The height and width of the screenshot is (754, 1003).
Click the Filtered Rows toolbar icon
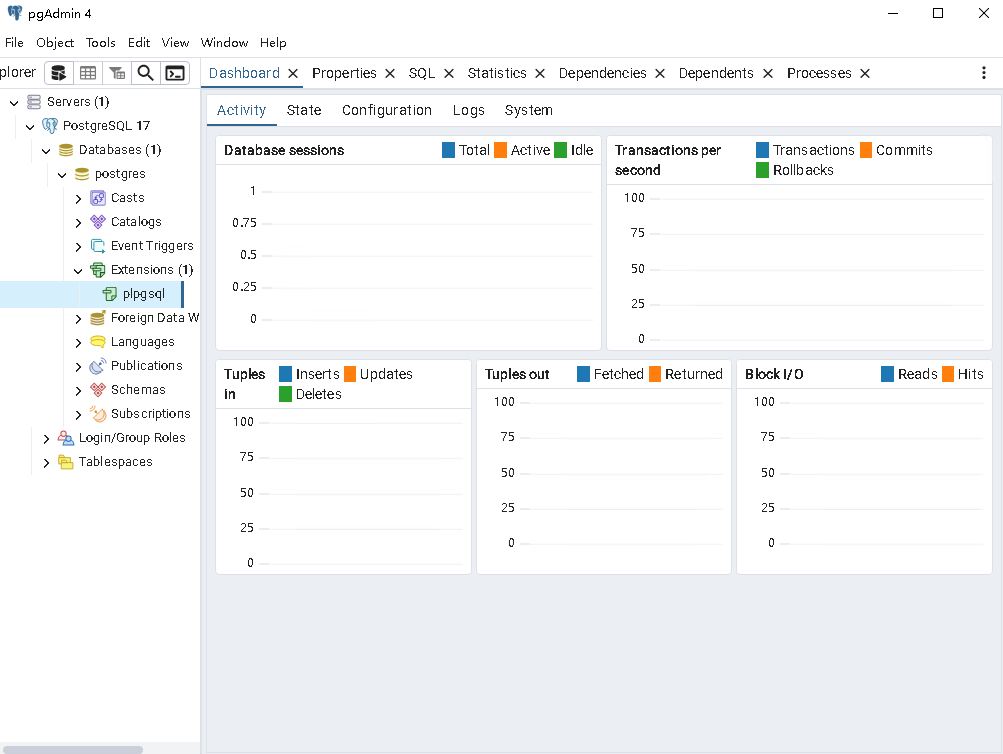(x=117, y=73)
